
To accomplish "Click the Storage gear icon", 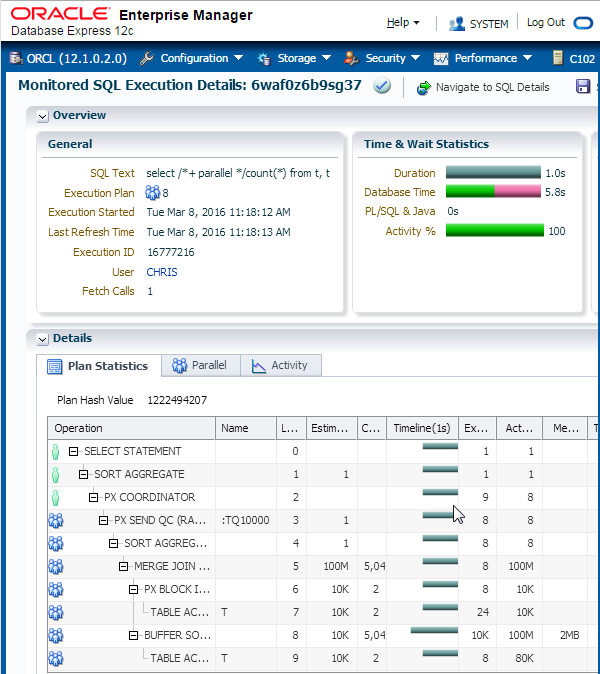I will [x=264, y=58].
